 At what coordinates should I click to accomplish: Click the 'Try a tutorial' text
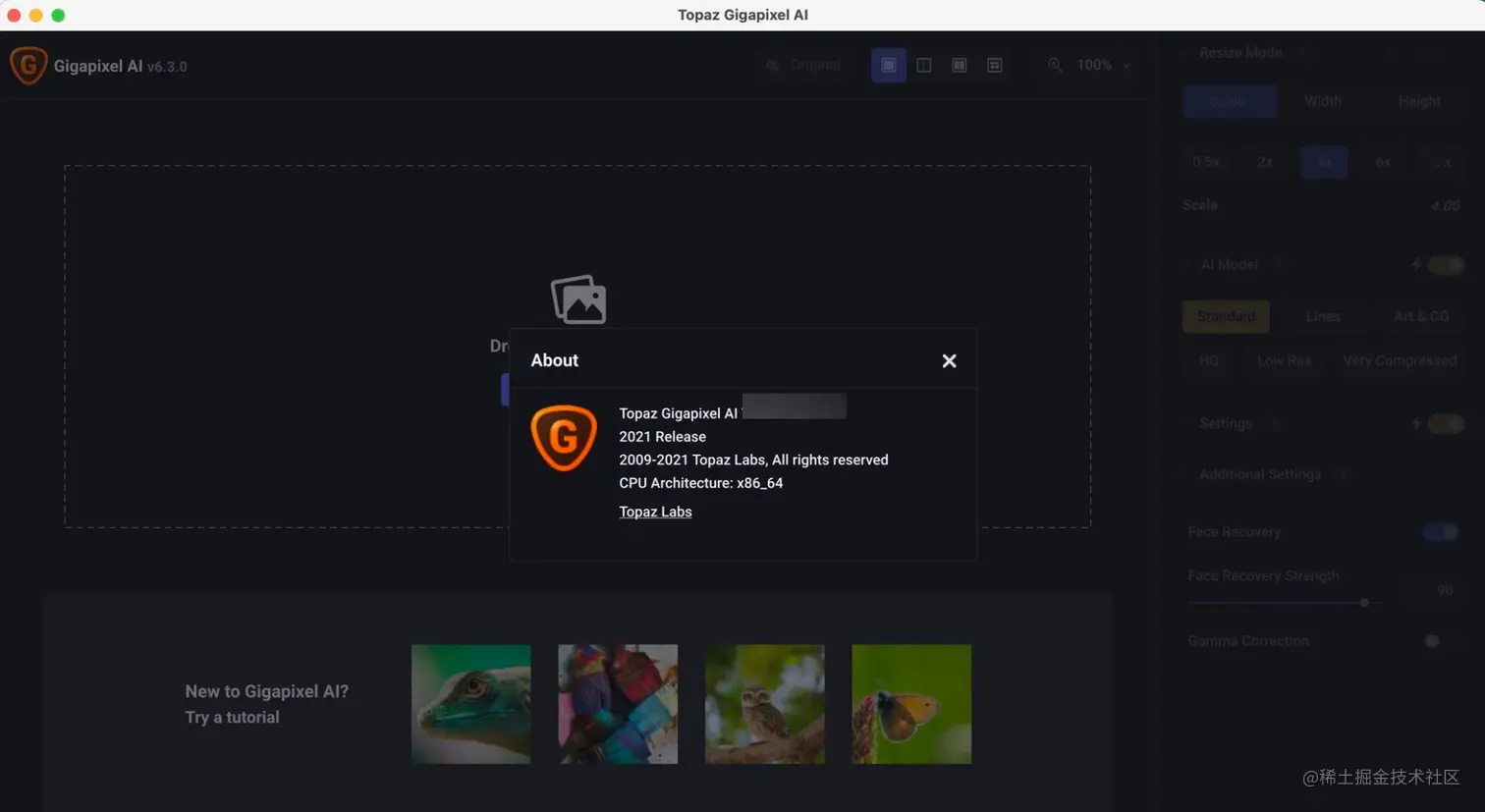tap(232, 718)
